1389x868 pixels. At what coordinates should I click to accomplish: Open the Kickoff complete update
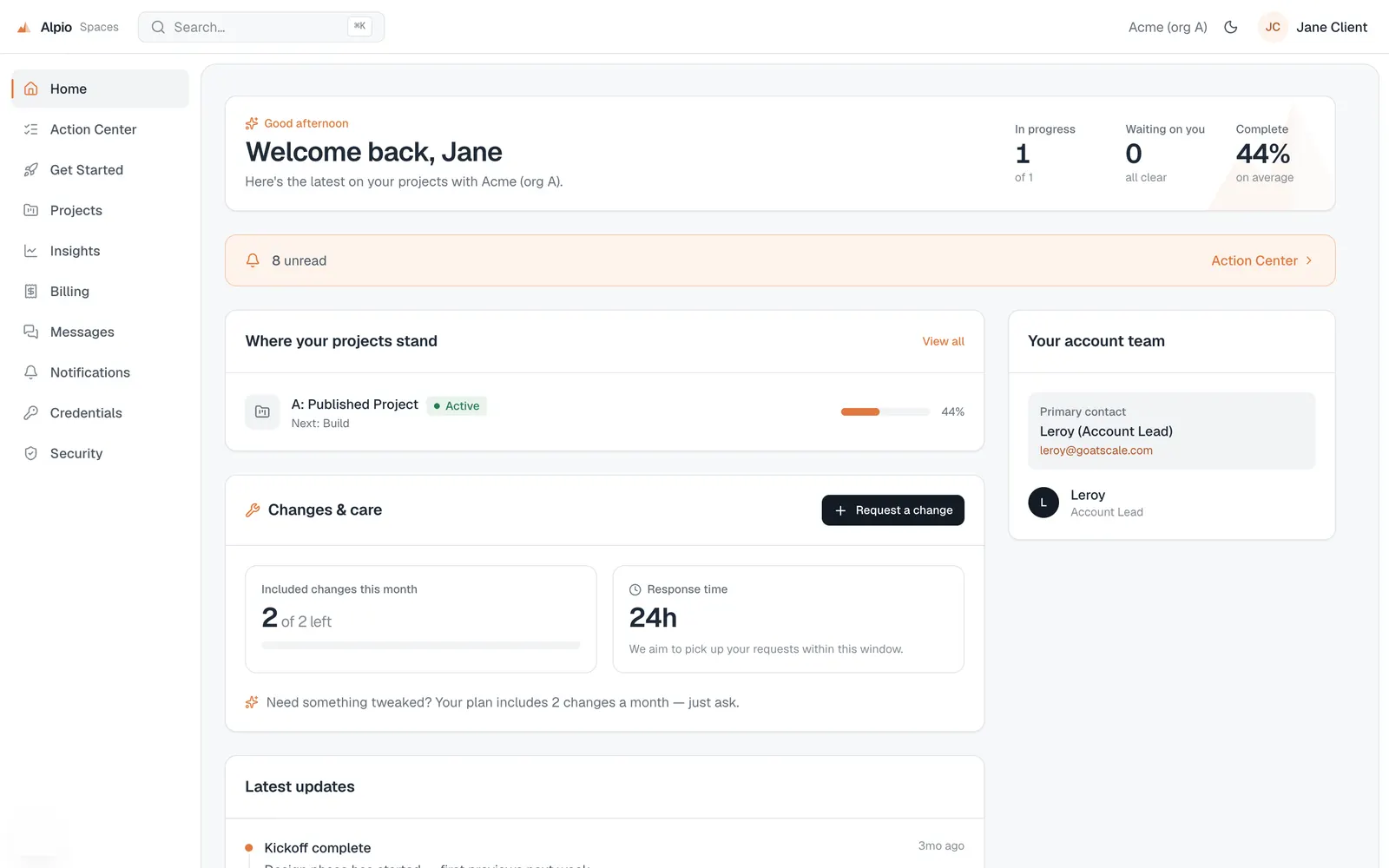(318, 848)
